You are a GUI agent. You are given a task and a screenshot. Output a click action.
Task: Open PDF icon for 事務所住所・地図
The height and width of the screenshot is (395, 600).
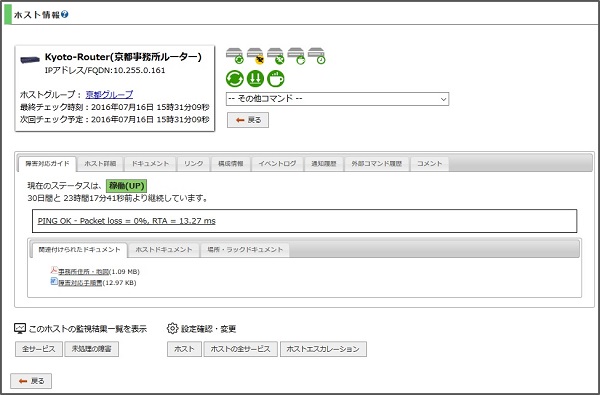54,270
